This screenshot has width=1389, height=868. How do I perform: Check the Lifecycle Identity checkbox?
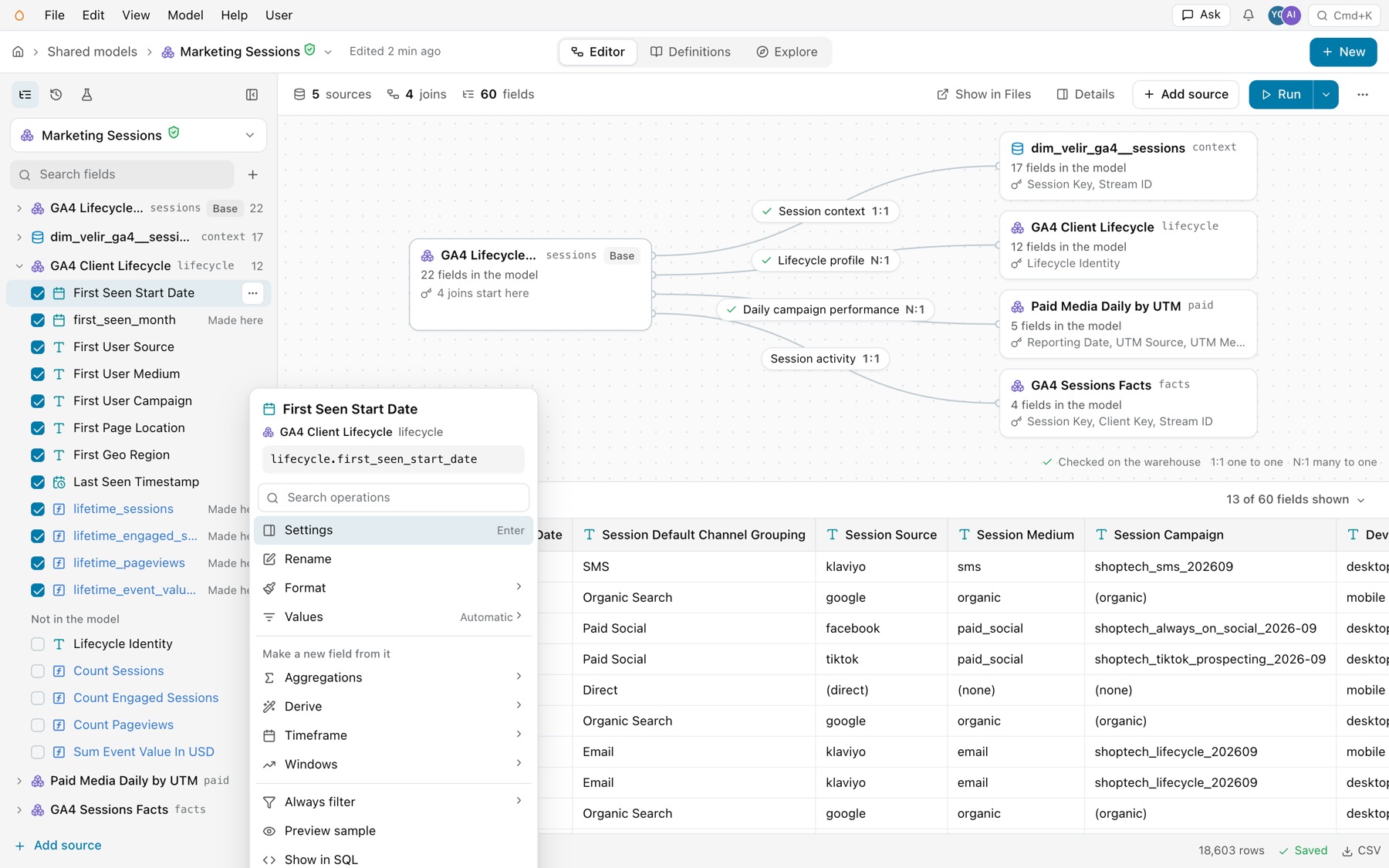click(x=37, y=644)
